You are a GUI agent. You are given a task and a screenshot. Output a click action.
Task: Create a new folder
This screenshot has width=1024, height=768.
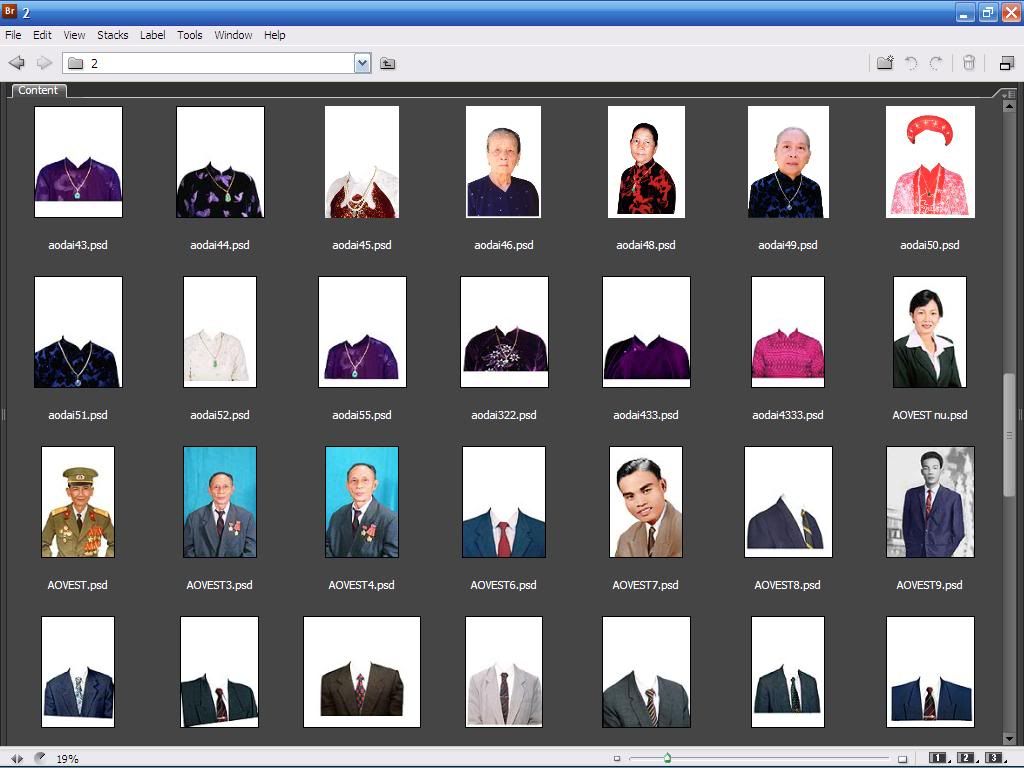(885, 63)
